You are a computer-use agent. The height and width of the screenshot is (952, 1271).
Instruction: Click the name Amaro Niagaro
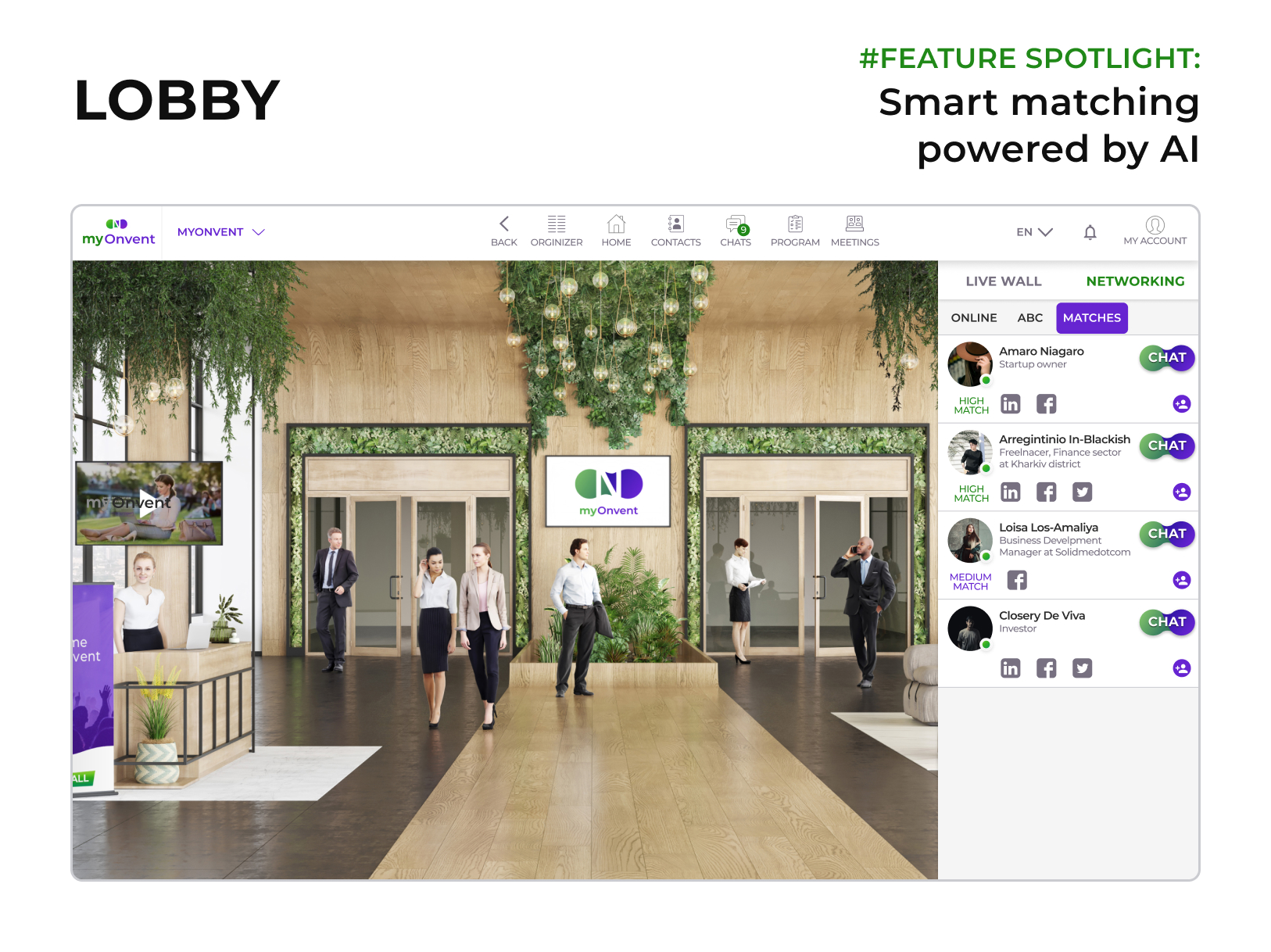click(1041, 352)
